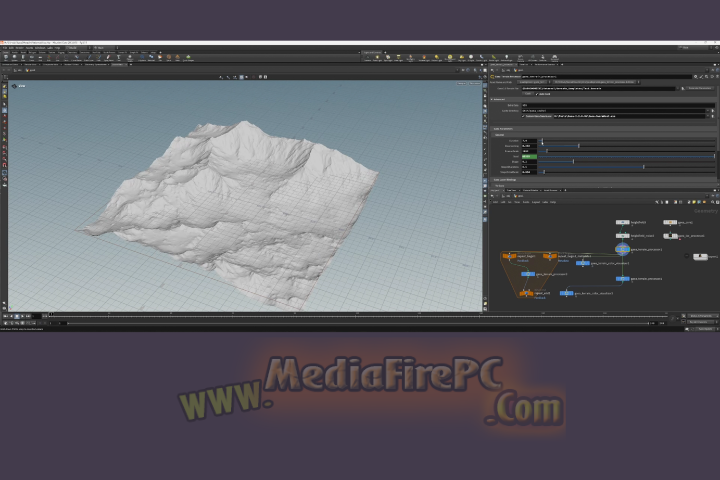This screenshot has height=480, width=720.
Task: Select the heightfield_noise1 node
Action: (623, 236)
